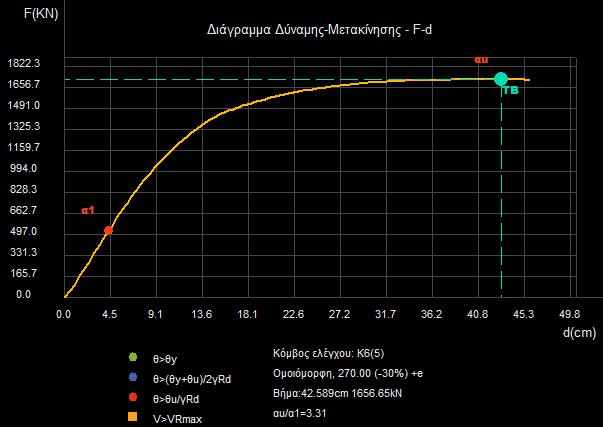Click the 9.1 x-axis value
The width and height of the screenshot is (603, 427).
click(155, 314)
